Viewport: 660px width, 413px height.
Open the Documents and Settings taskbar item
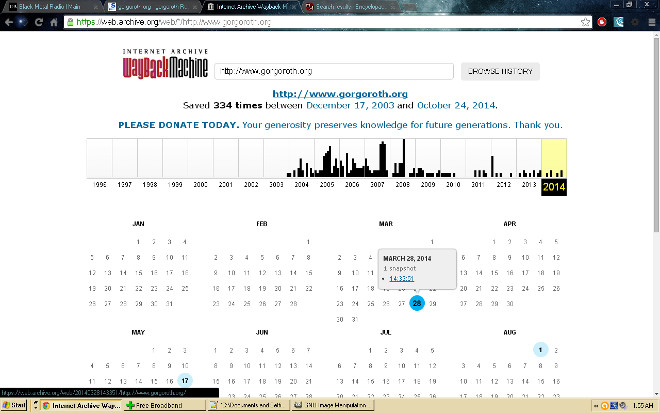tap(249, 405)
